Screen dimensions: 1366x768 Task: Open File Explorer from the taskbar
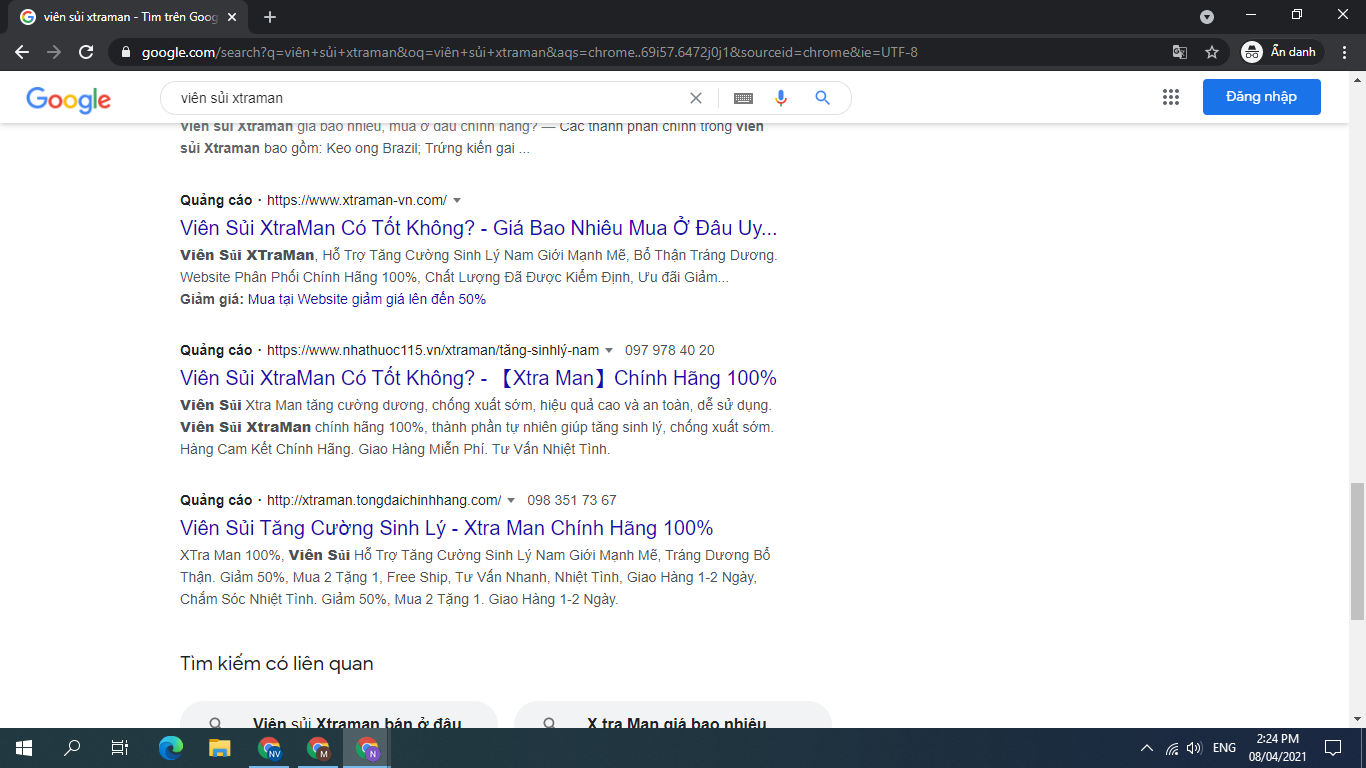[220, 748]
